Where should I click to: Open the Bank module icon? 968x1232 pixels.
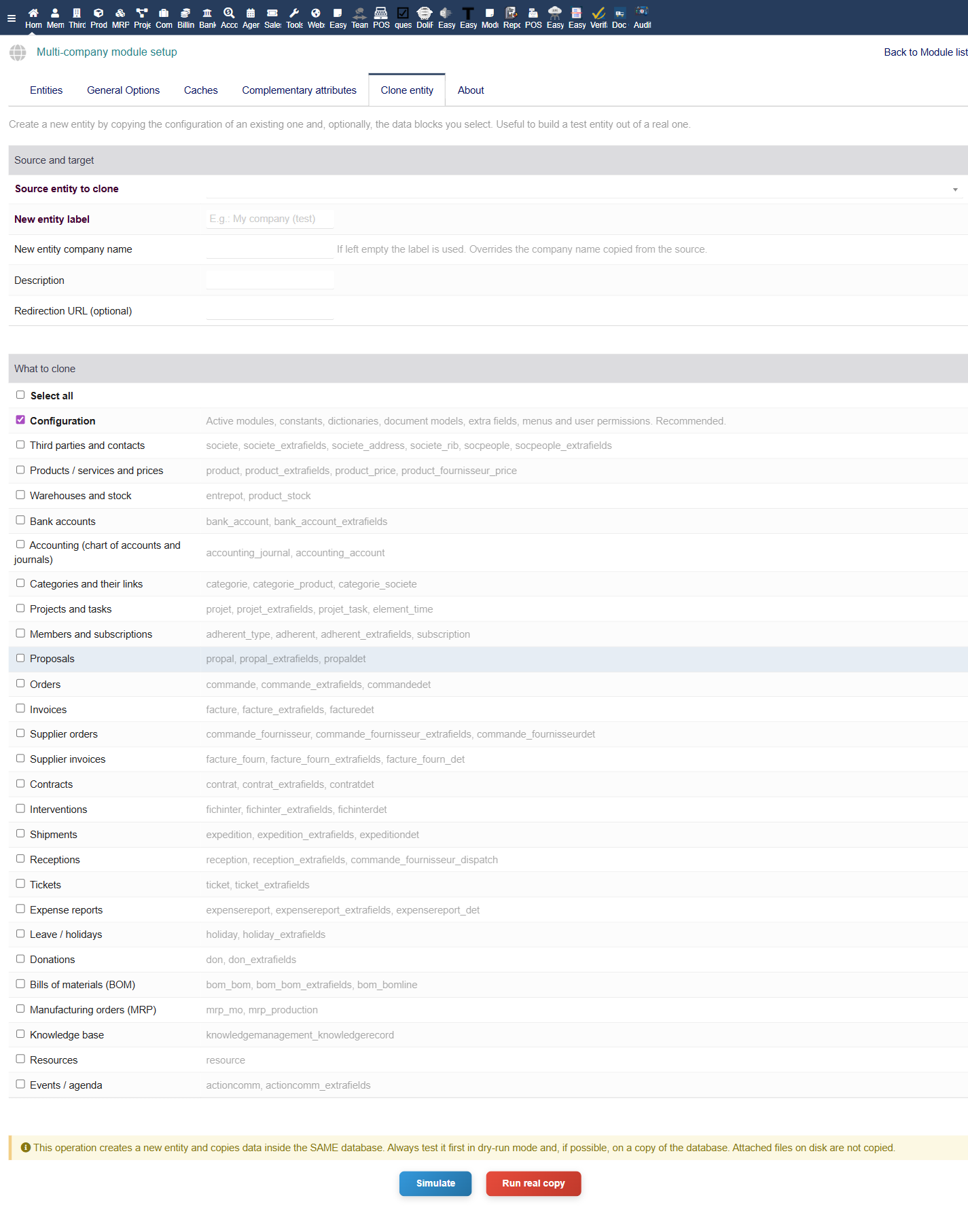(207, 13)
